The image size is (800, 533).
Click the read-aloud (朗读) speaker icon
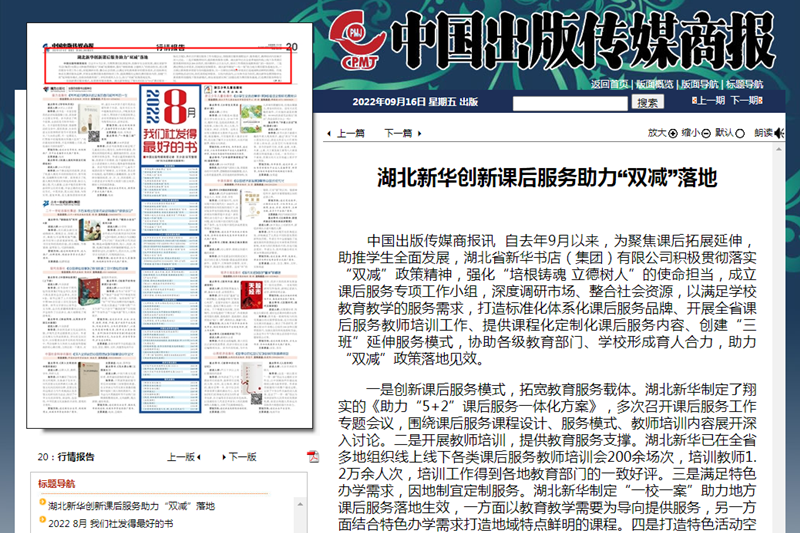click(781, 132)
